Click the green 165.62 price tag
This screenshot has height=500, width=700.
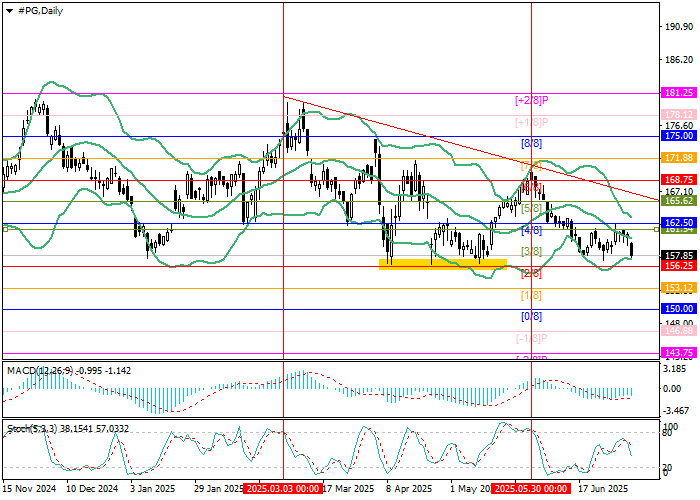(679, 201)
